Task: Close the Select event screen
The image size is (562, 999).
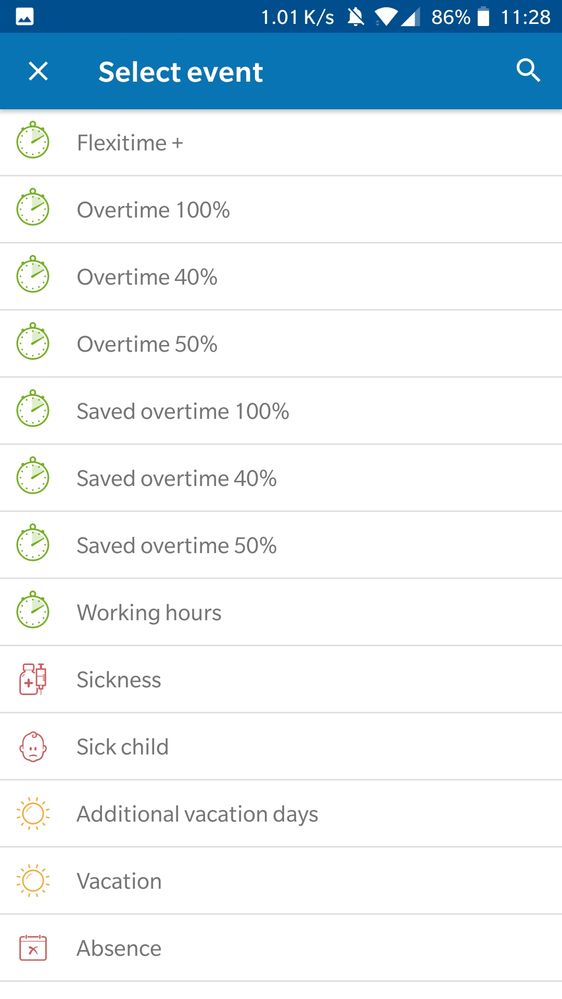Action: (38, 71)
